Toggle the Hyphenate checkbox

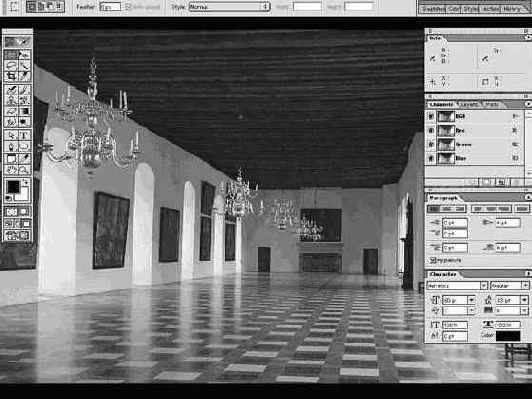(x=433, y=260)
